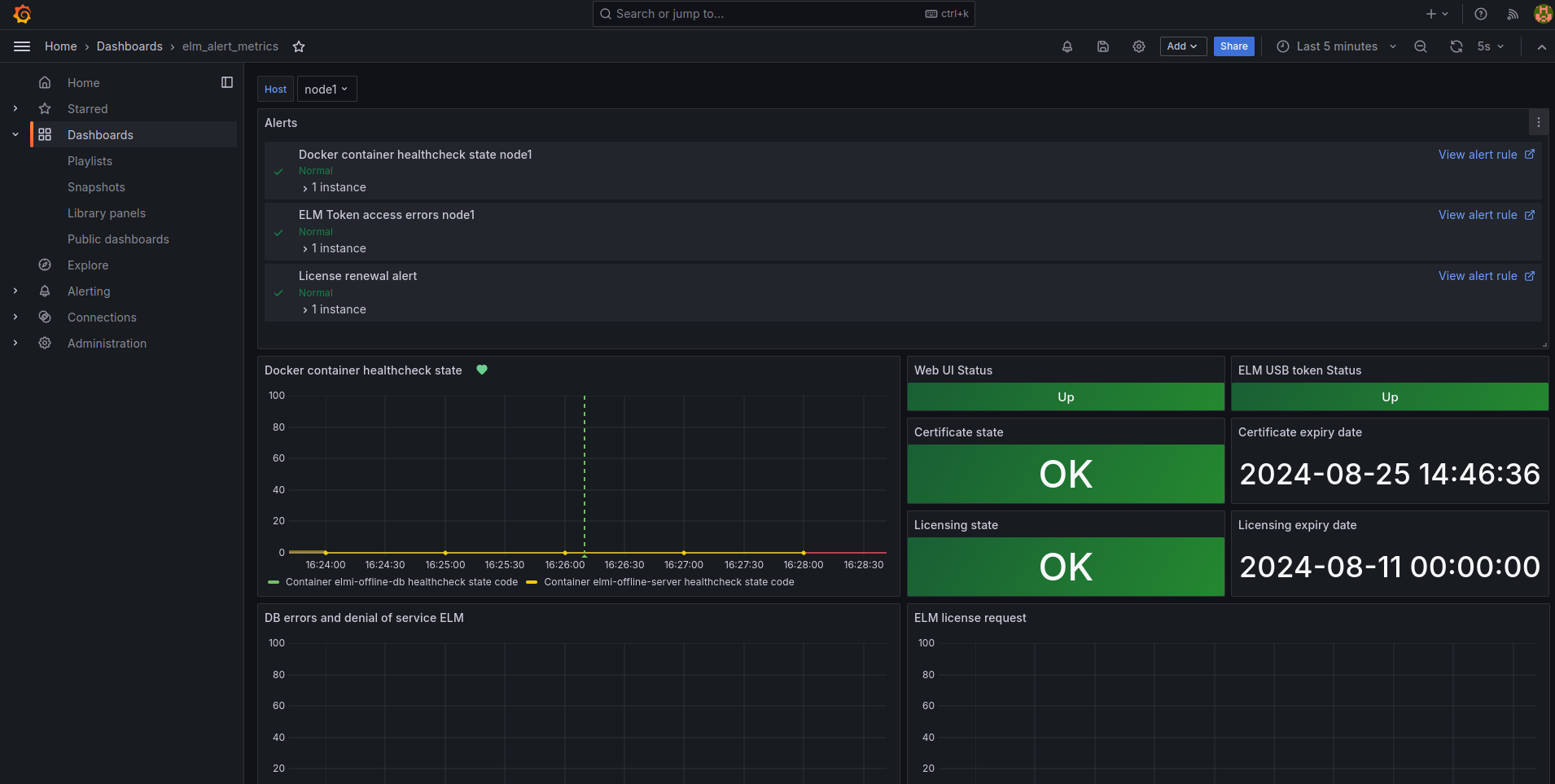Click the Alerting bell icon in sidebar

[x=45, y=291]
